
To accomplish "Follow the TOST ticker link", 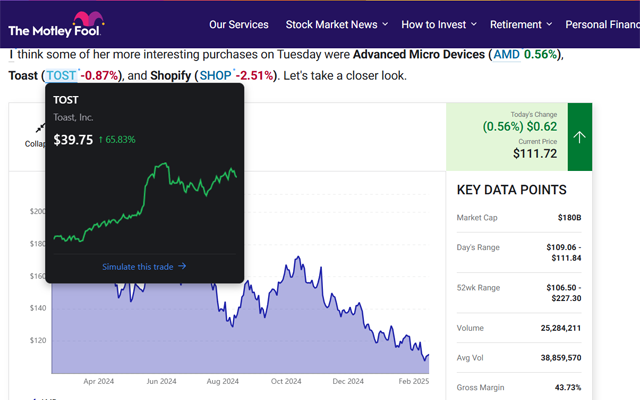I will point(61,76).
